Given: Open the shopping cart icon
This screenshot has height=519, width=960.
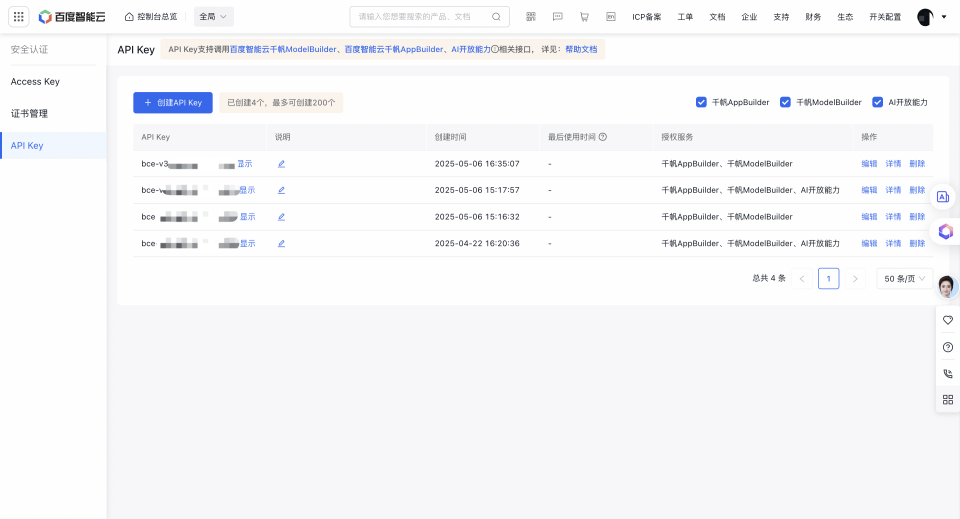Looking at the screenshot, I should click(584, 17).
